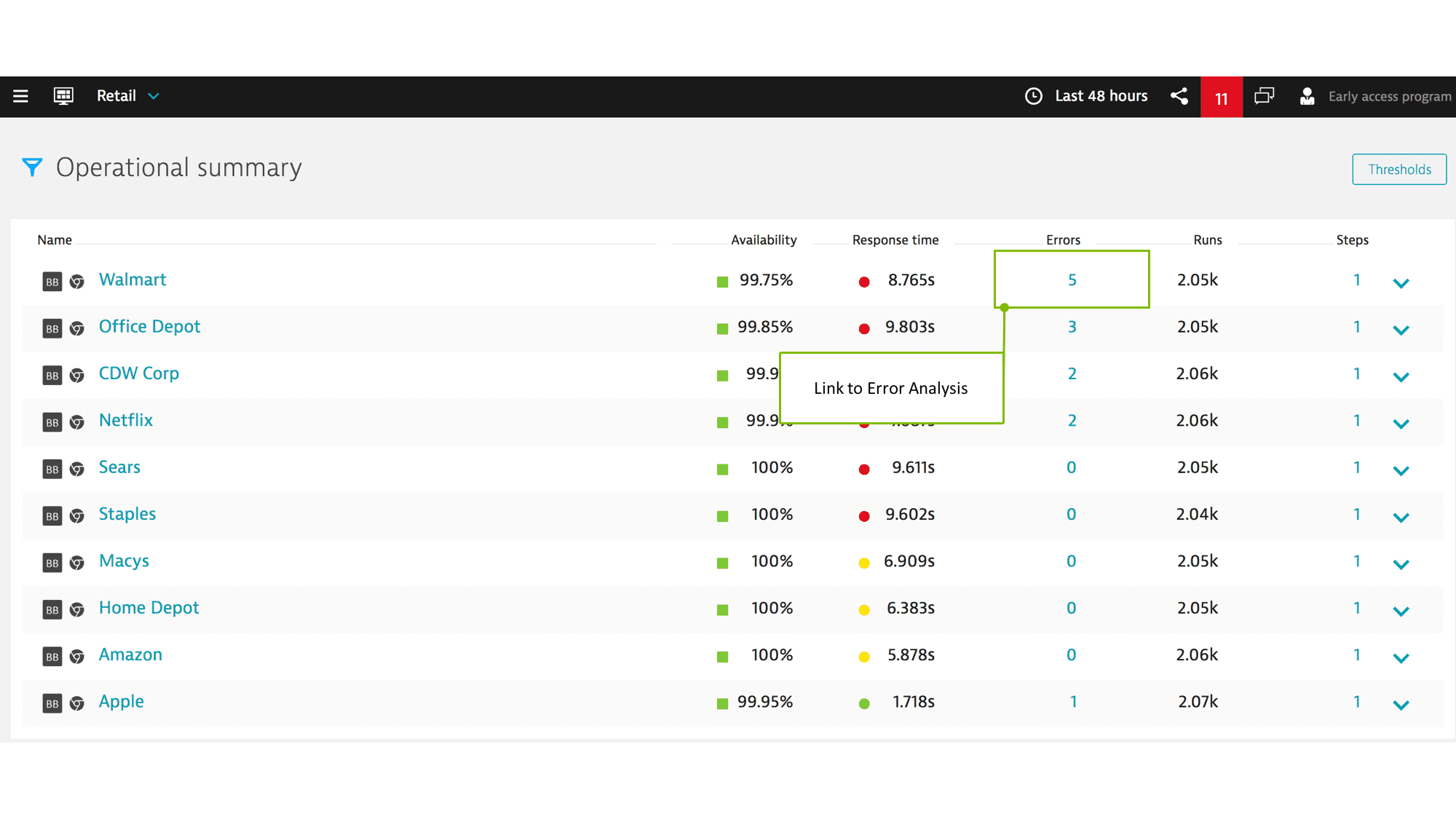
Task: Click the BB icon in Staples row
Action: (x=52, y=516)
